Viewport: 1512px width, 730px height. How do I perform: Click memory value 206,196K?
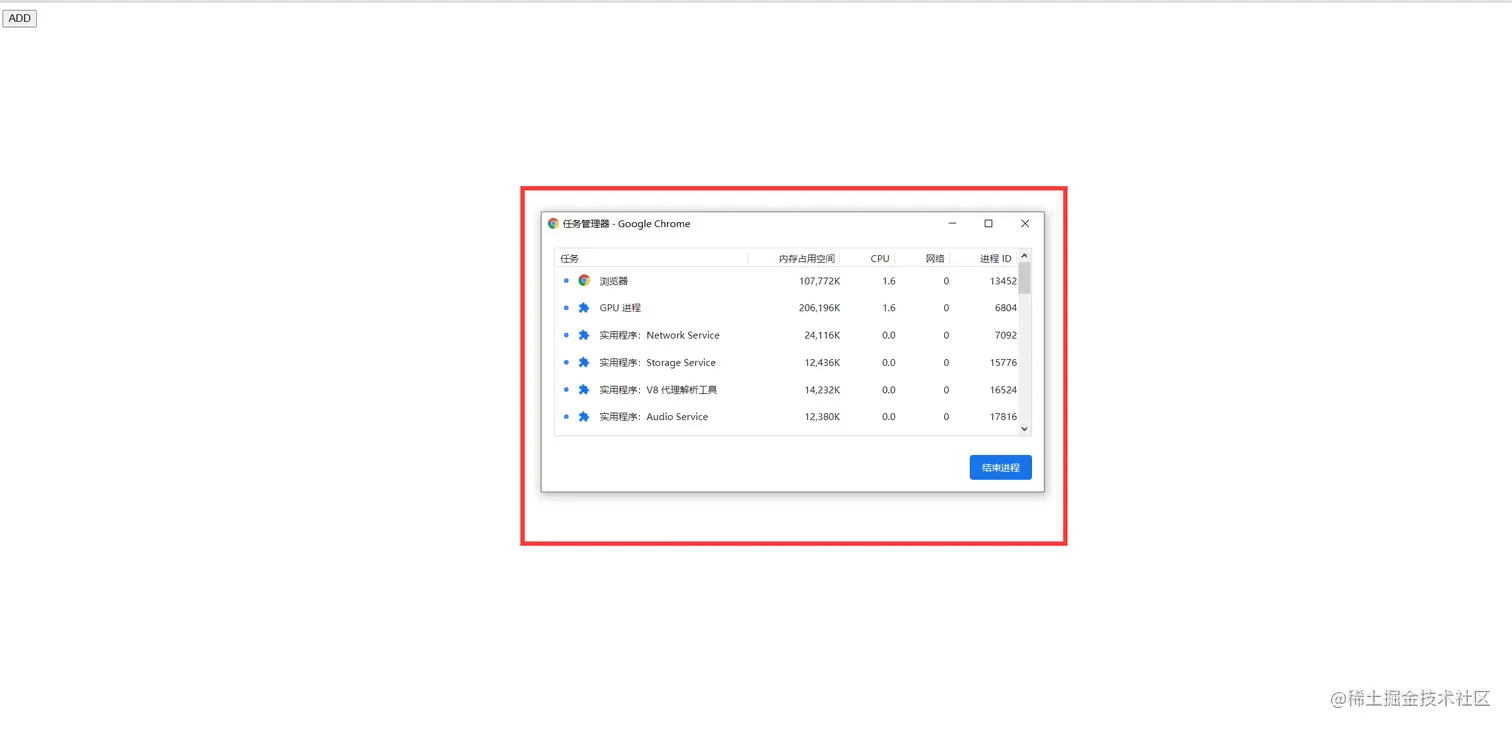click(x=819, y=308)
